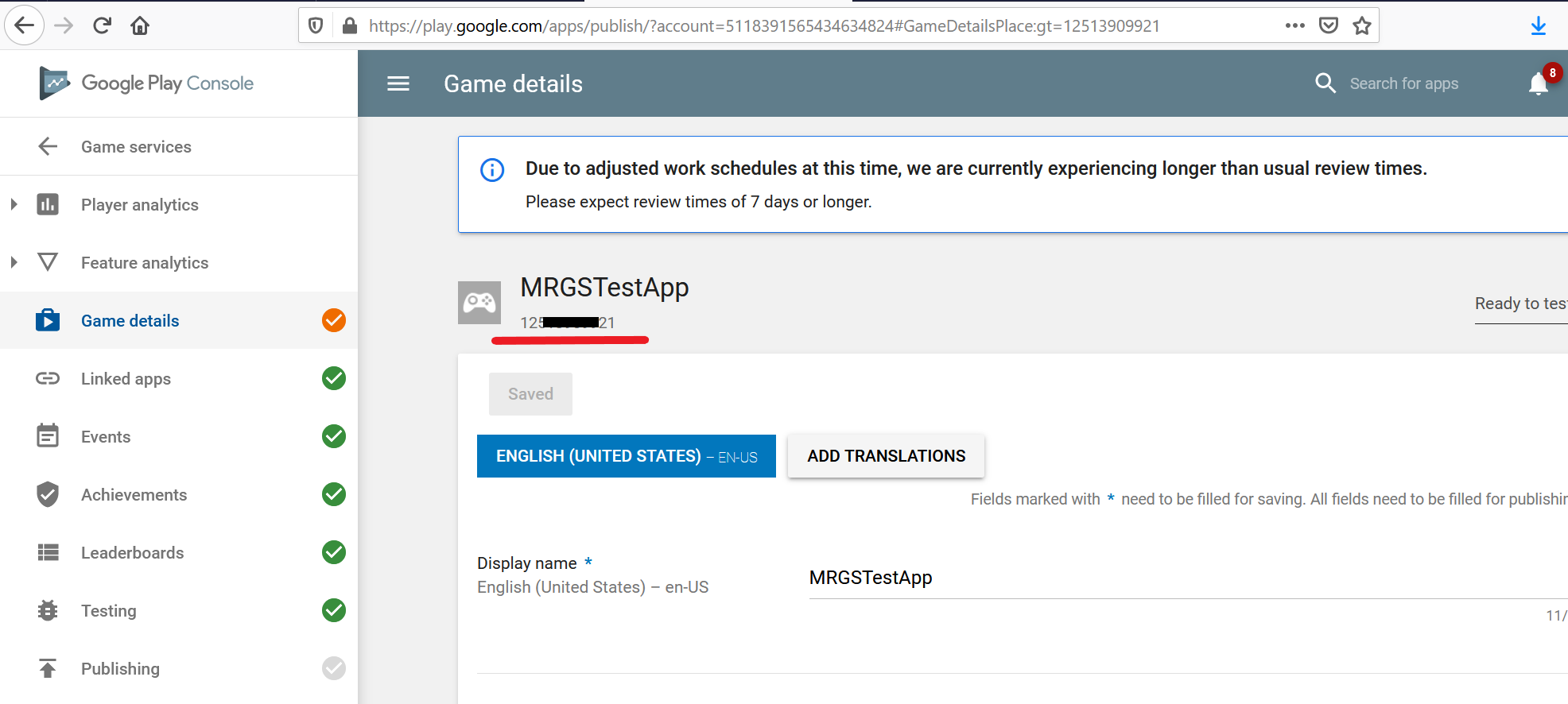Click green checkmark next to Linked apps

[x=334, y=378]
